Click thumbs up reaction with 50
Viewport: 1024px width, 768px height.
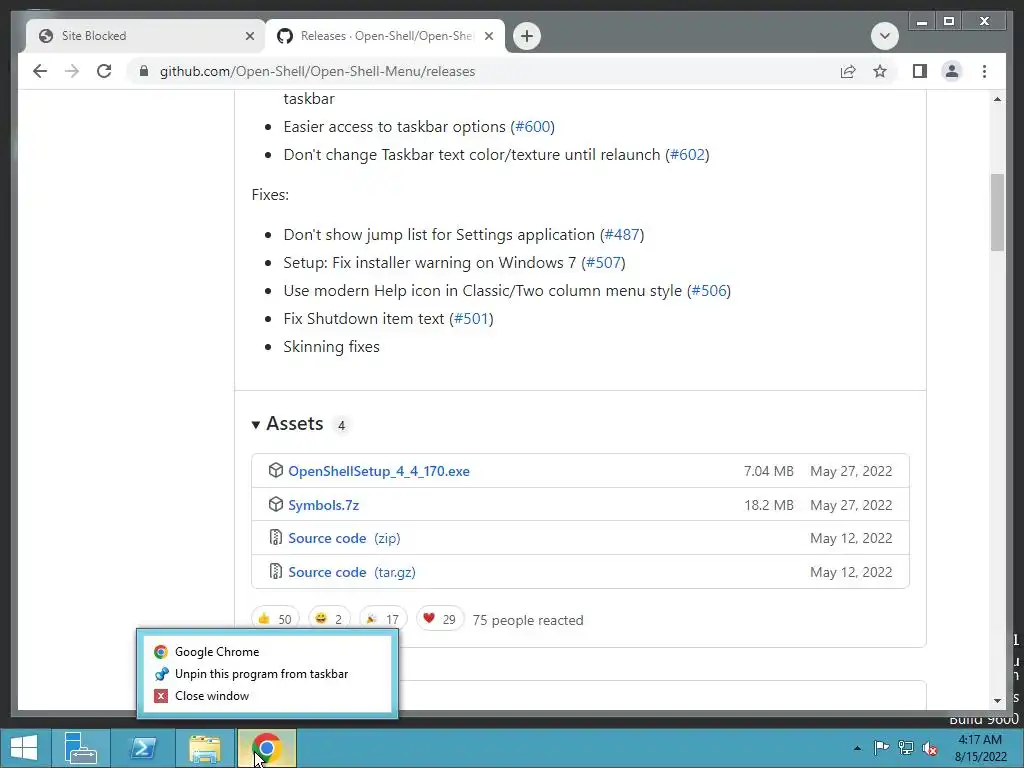pos(275,618)
